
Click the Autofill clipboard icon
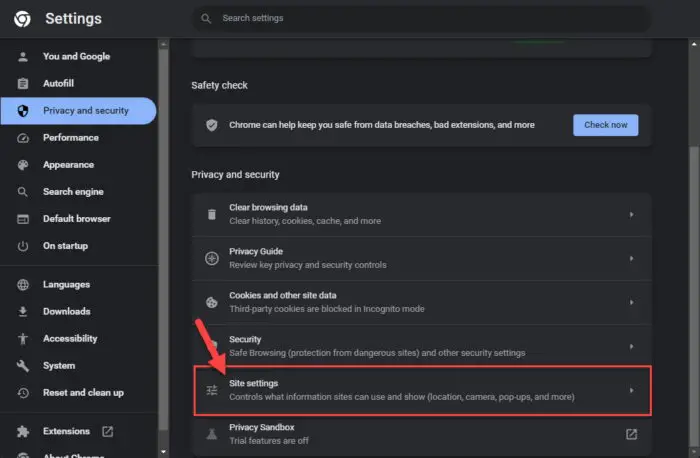pyautogui.click(x=22, y=84)
